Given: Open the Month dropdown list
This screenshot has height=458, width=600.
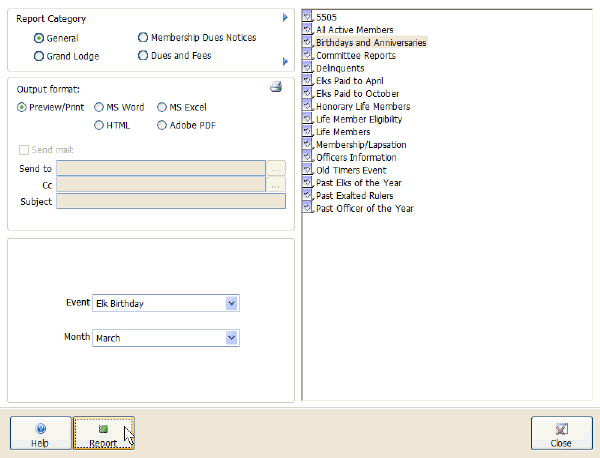Looking at the screenshot, I should coord(232,338).
